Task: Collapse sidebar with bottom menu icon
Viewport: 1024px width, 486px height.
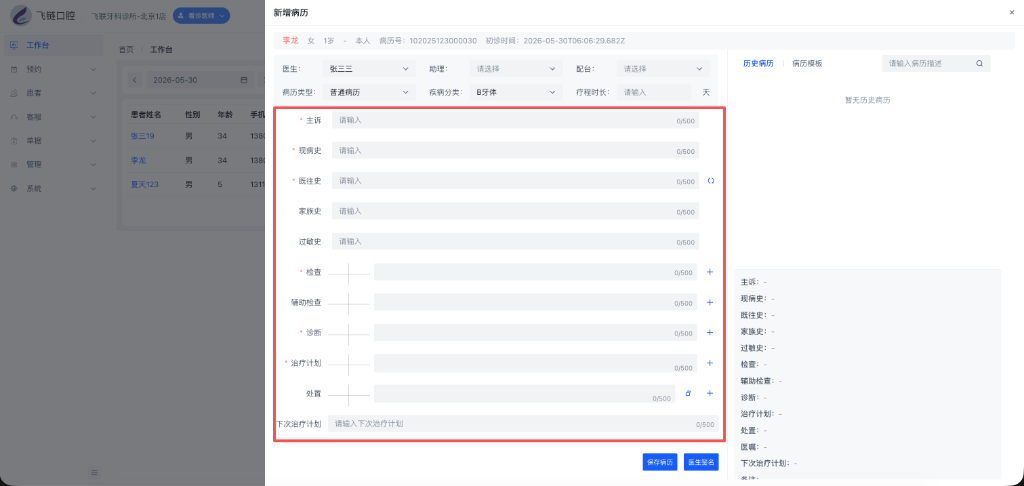Action: (95, 472)
